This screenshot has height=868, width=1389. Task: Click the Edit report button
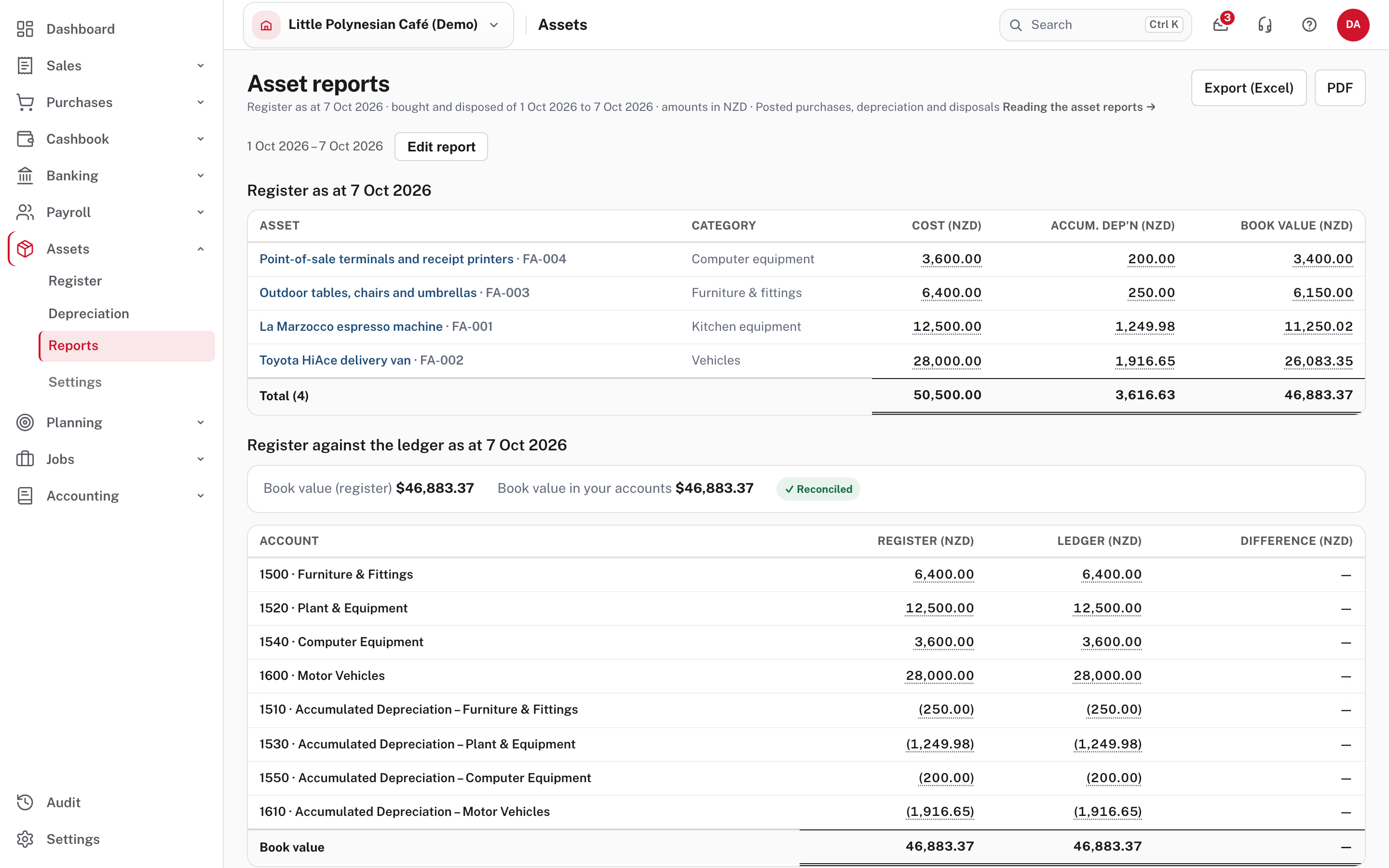(441, 147)
